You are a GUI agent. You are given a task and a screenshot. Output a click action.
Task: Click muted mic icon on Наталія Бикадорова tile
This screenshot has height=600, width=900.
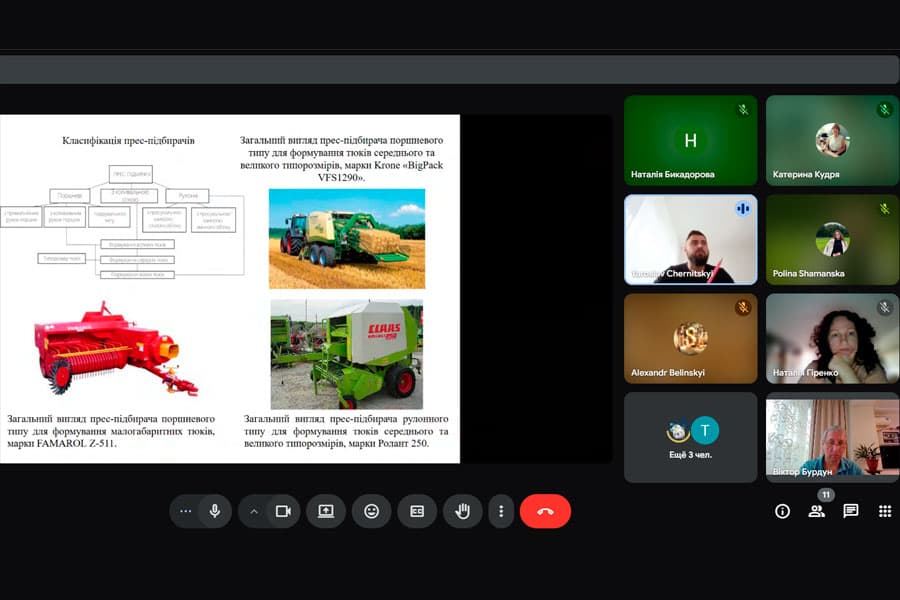[743, 109]
